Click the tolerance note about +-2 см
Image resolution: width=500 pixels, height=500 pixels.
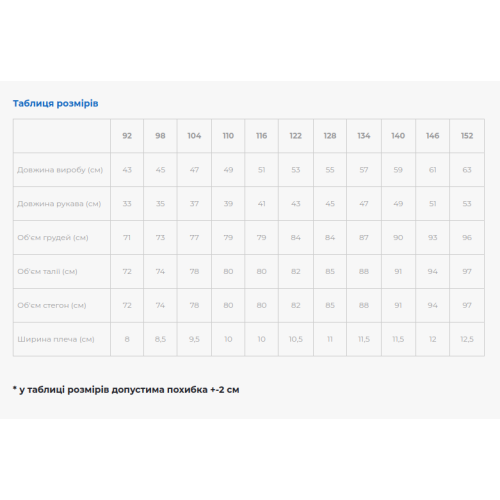pyautogui.click(x=126, y=390)
